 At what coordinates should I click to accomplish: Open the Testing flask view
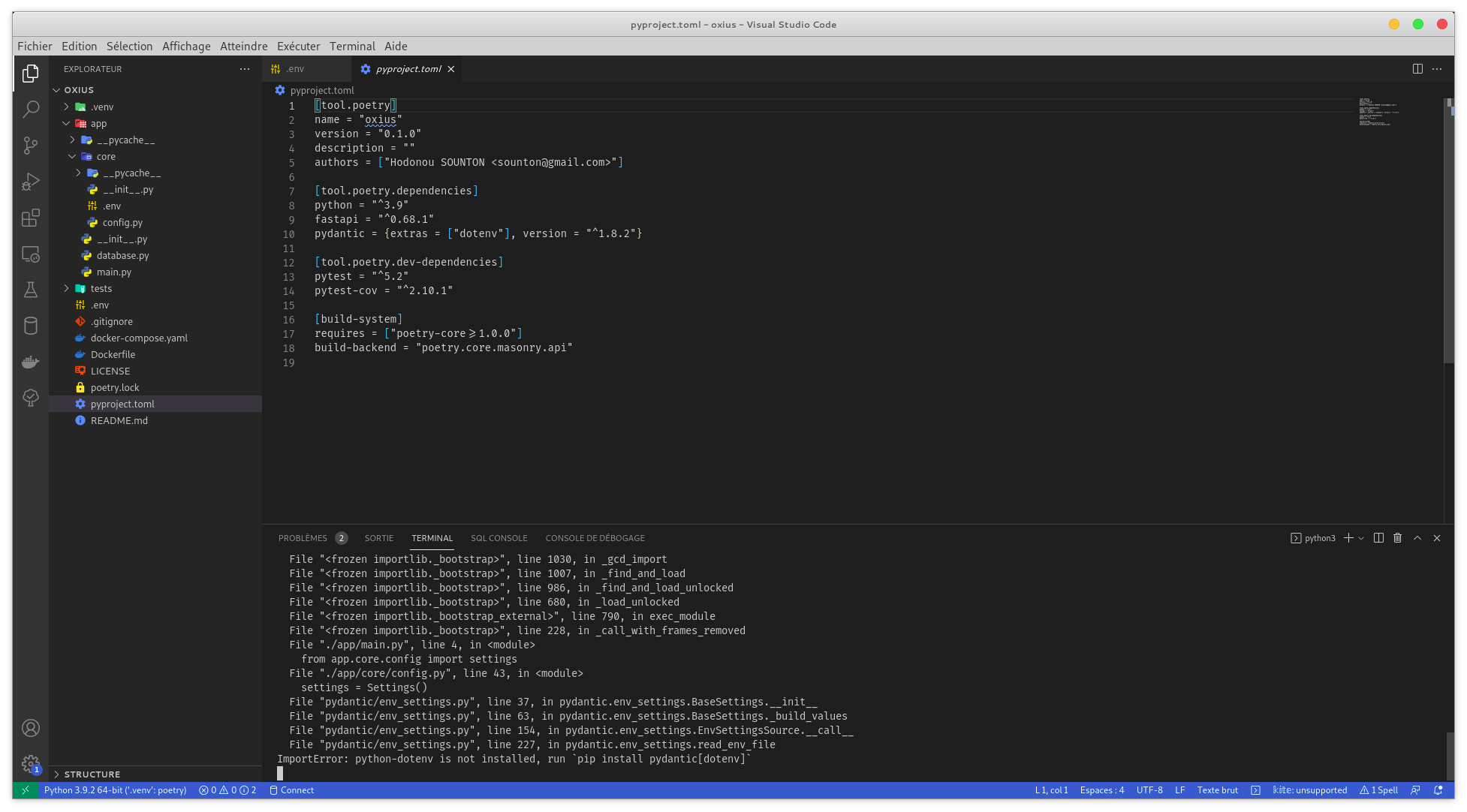point(31,290)
